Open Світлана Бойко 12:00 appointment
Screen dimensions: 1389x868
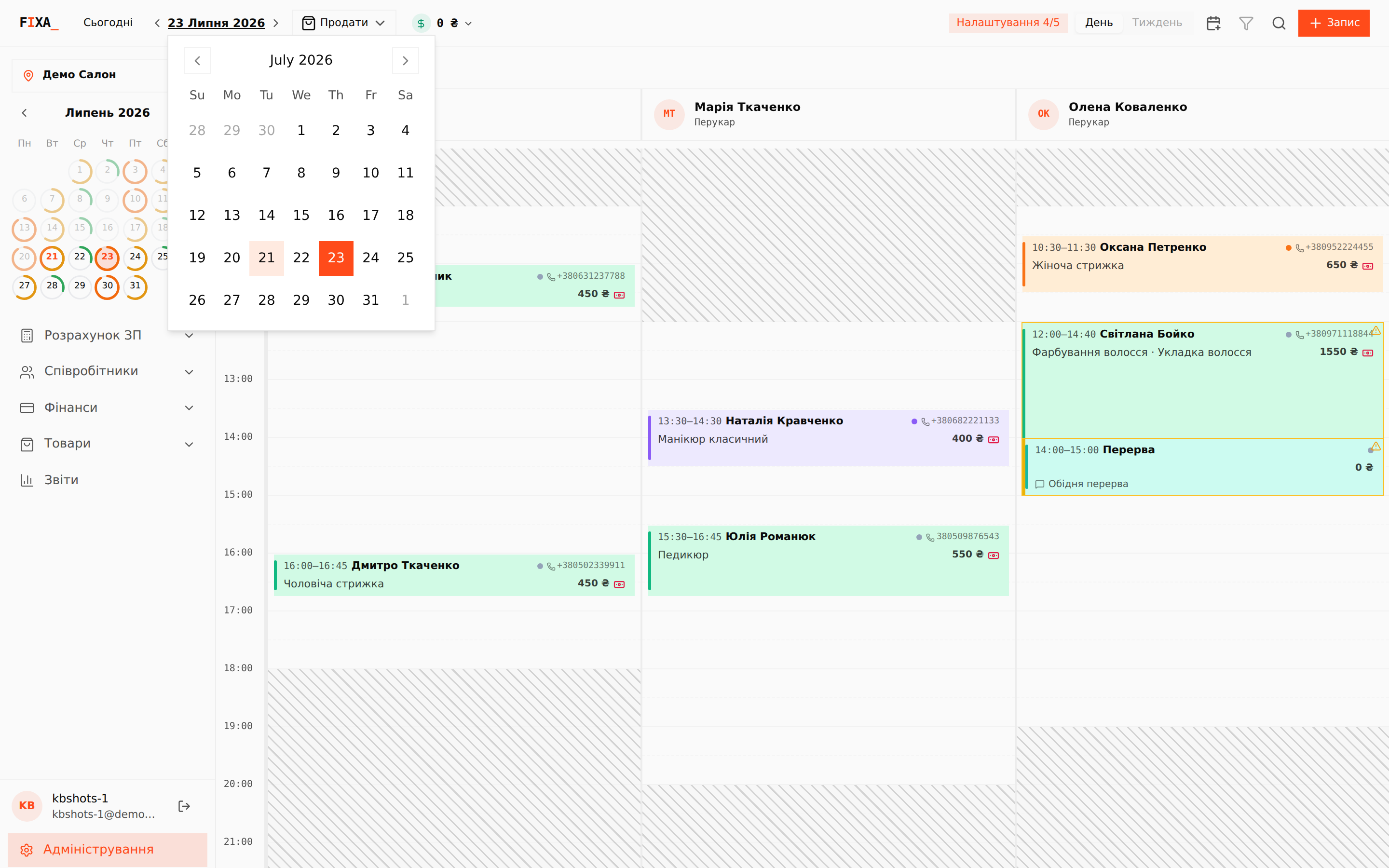[x=1202, y=380]
